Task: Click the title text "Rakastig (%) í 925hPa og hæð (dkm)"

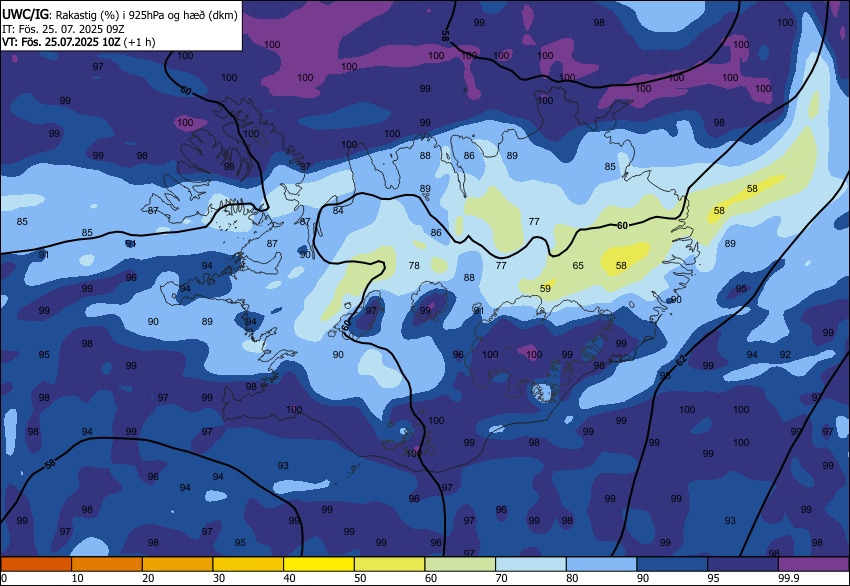Action: point(146,15)
